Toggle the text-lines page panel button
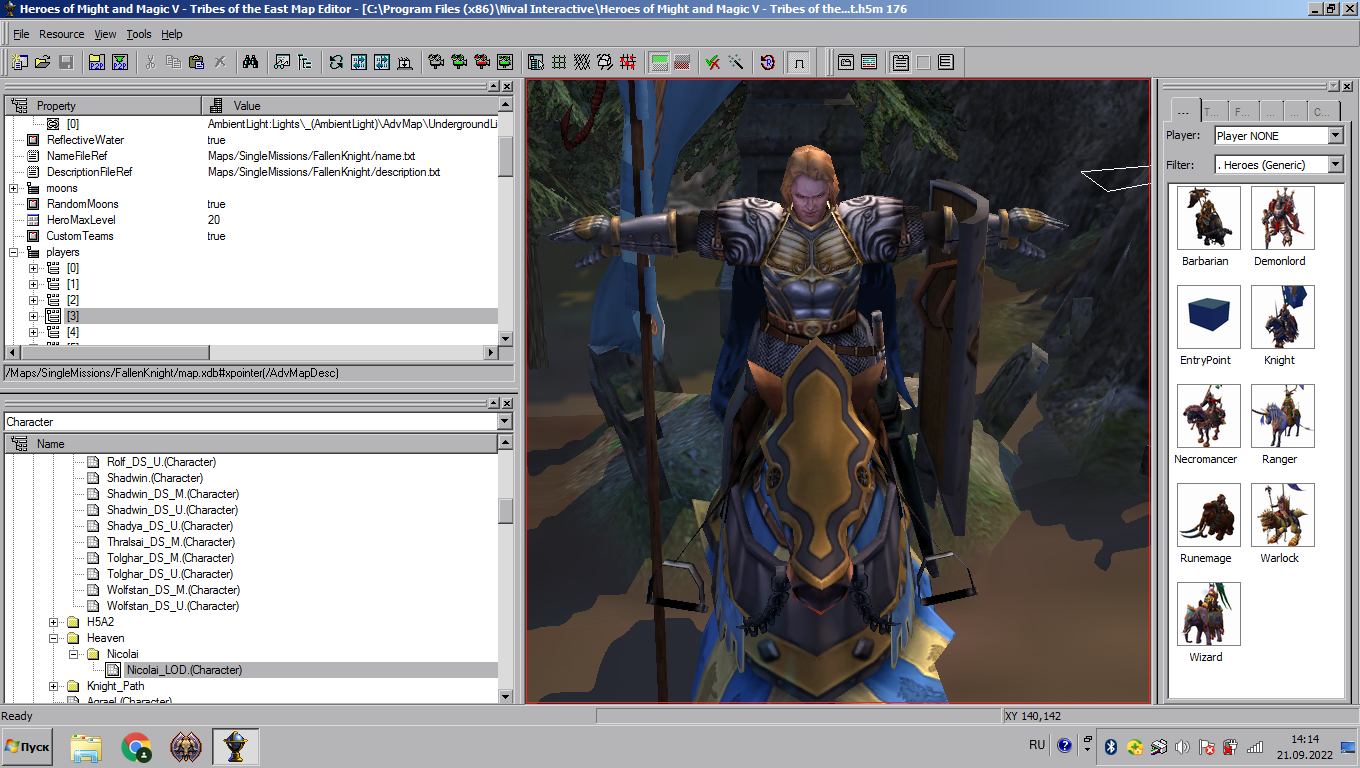 coord(946,62)
